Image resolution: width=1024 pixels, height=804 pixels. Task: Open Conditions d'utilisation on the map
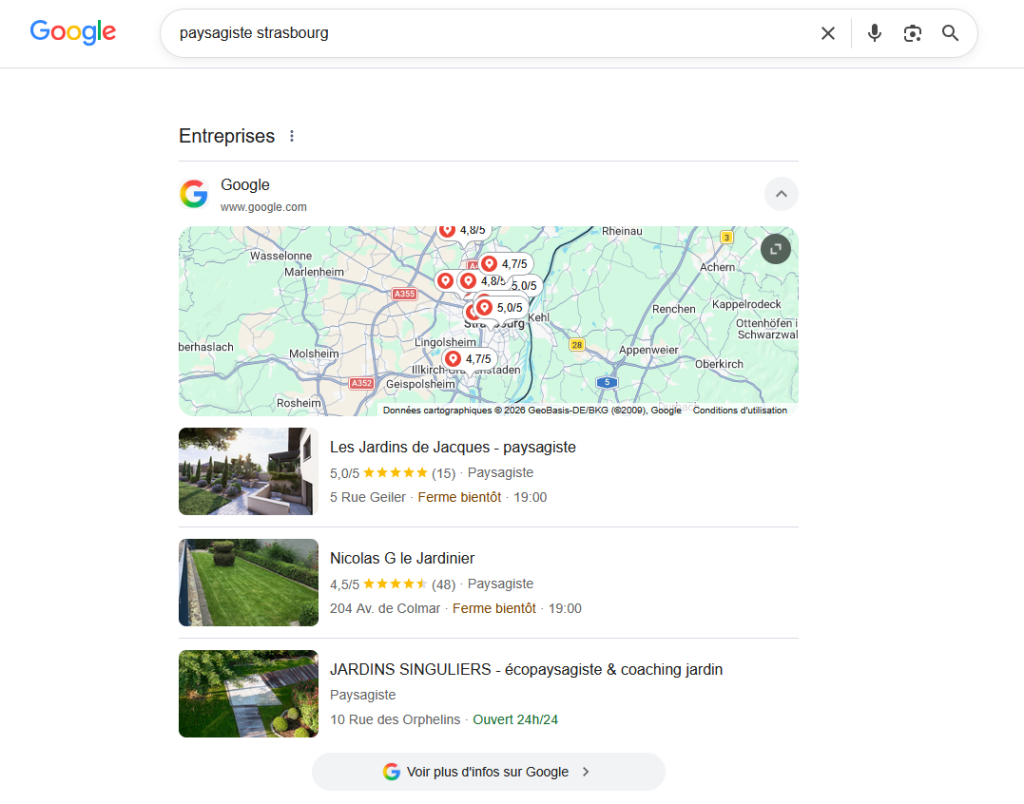740,410
